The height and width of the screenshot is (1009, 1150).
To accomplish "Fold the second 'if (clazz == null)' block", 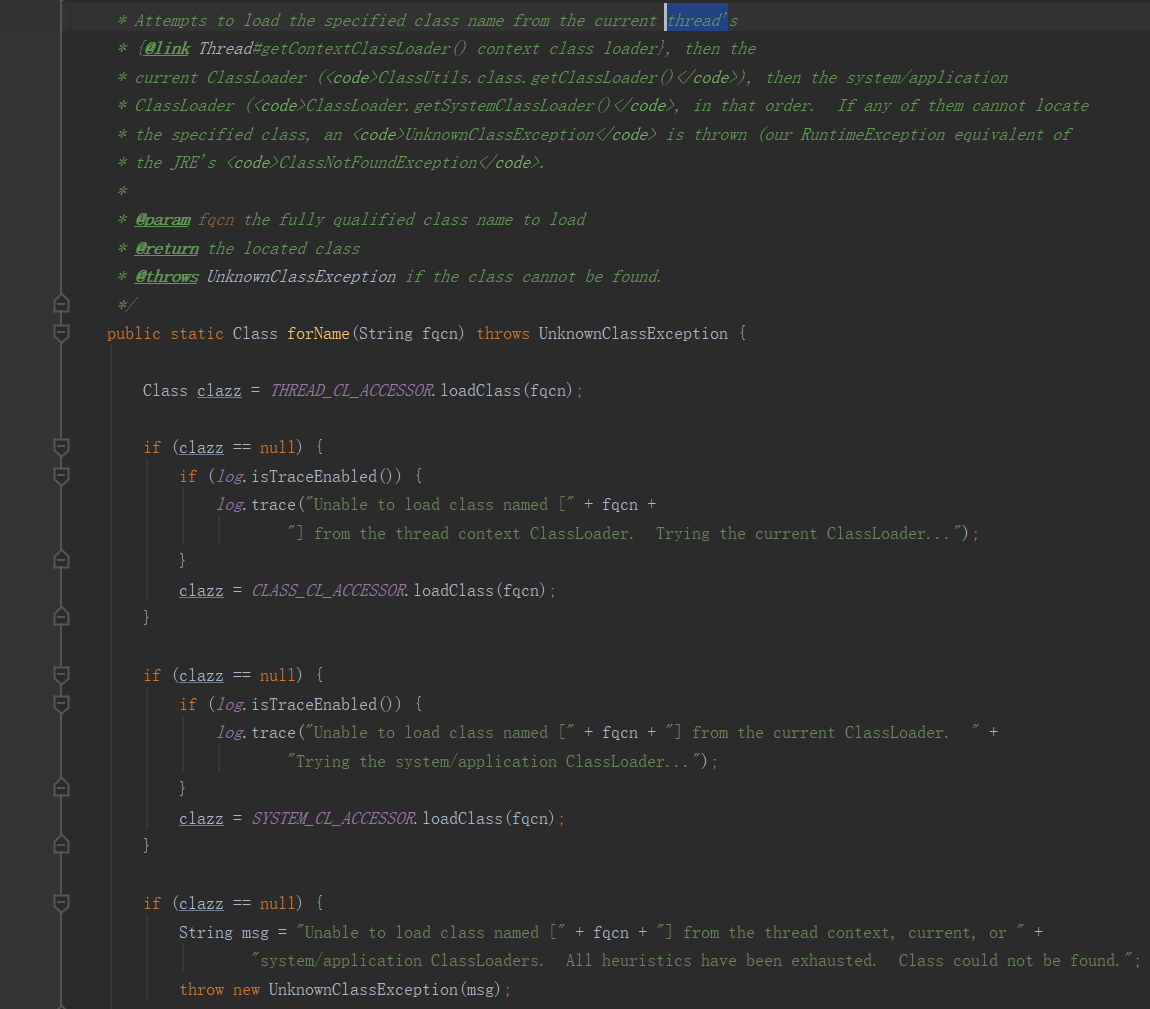I will pyautogui.click(x=61, y=675).
